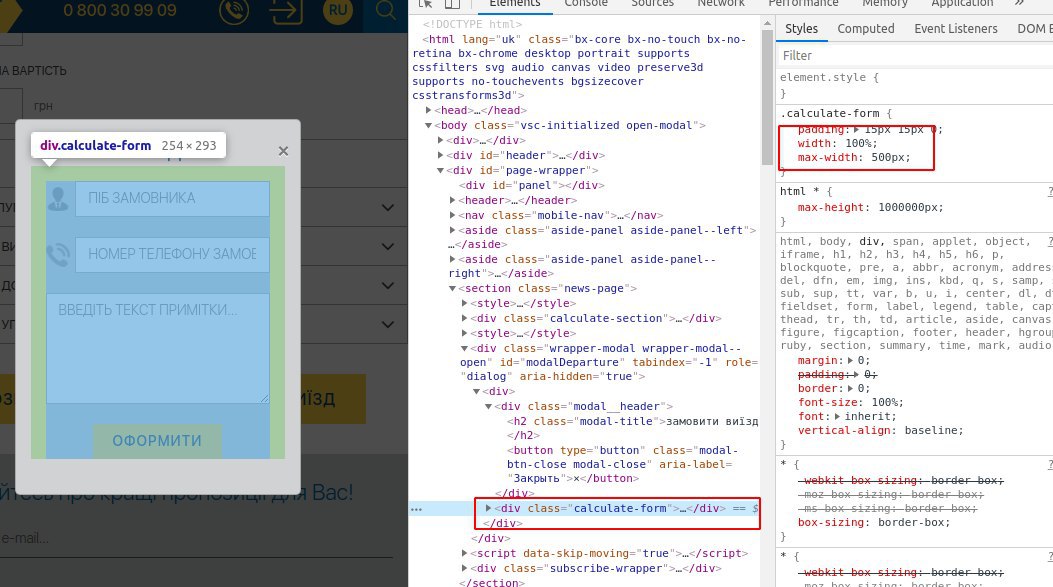Expand the calculate-form div node
The height and width of the screenshot is (587, 1053).
click(488, 508)
